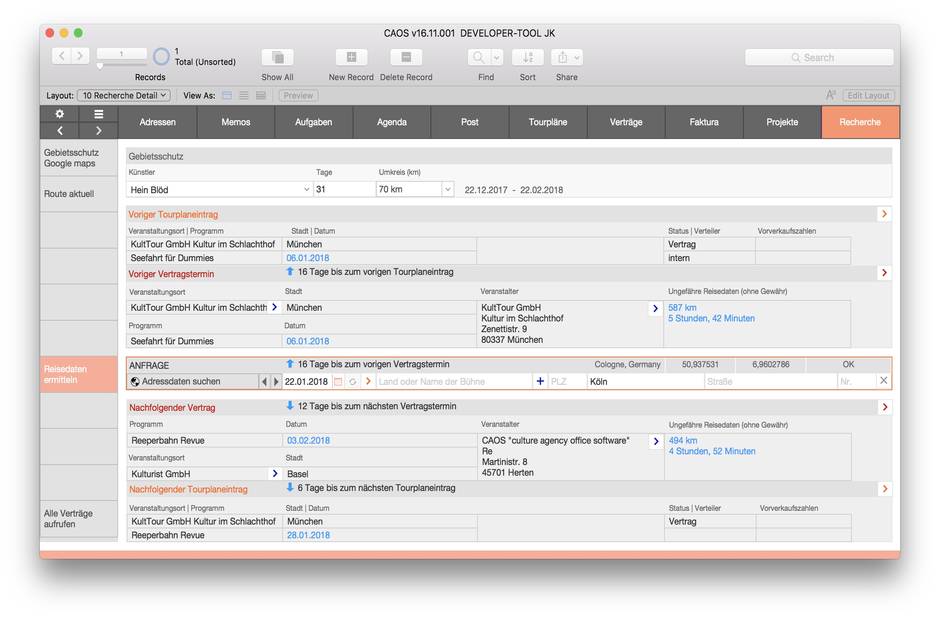Click Gebietsschutz Google maps sidebar button
Screen dimensions: 940x620
pos(79,158)
